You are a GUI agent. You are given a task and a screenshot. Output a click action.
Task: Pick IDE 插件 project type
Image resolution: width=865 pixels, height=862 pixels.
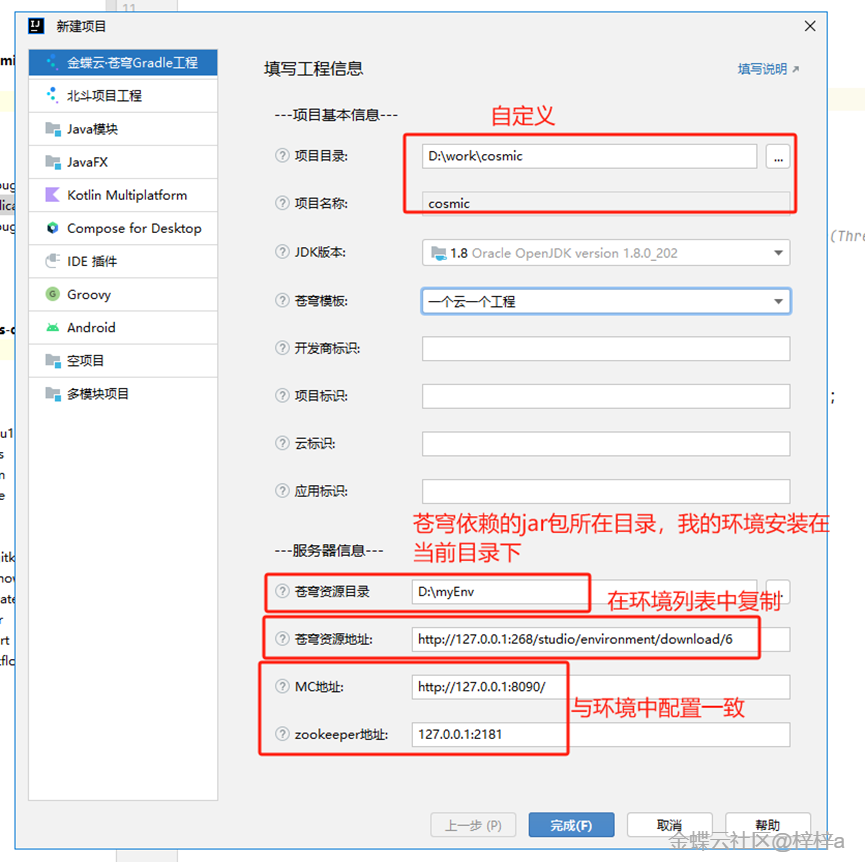tap(123, 261)
